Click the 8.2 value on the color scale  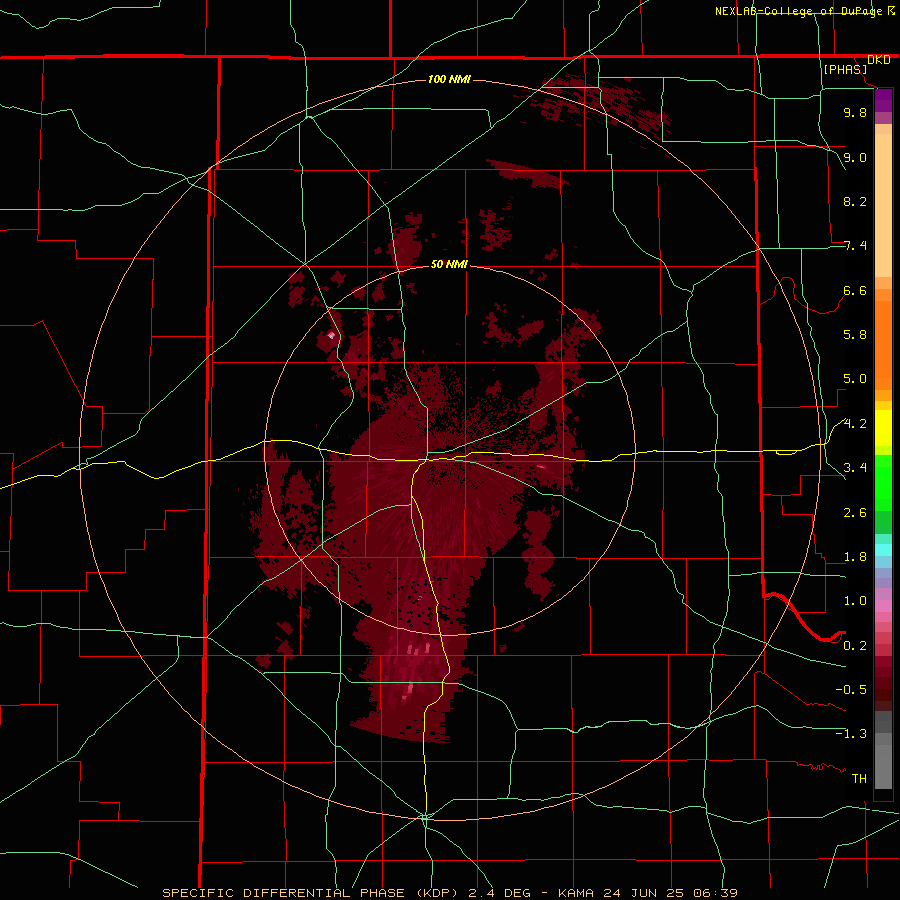pos(855,201)
